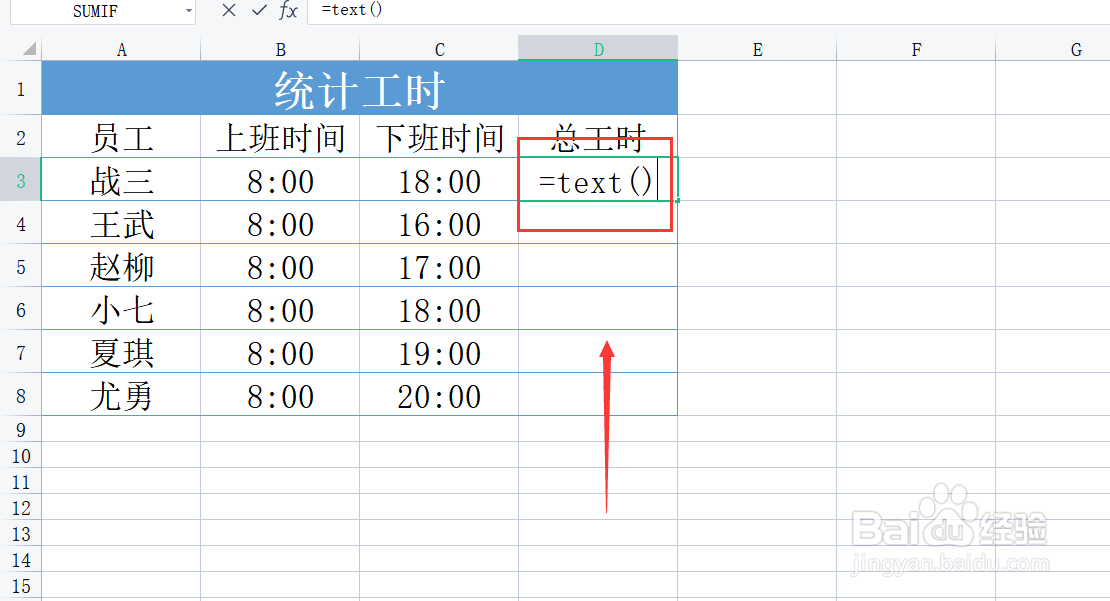The width and height of the screenshot is (1110, 601).
Task: Click the cancel (X) icon beside formula bar
Action: pyautogui.click(x=228, y=11)
